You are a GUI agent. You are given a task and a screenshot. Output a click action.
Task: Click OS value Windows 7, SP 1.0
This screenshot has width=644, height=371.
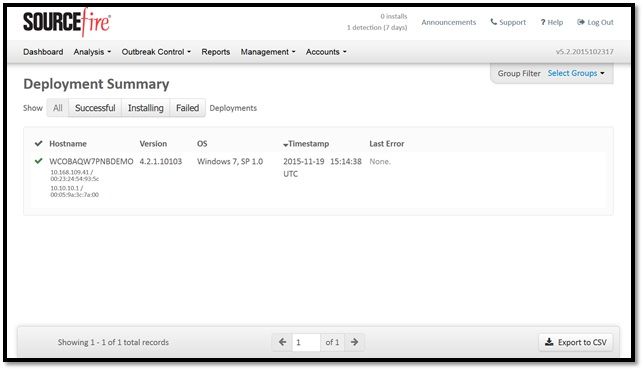pos(230,161)
